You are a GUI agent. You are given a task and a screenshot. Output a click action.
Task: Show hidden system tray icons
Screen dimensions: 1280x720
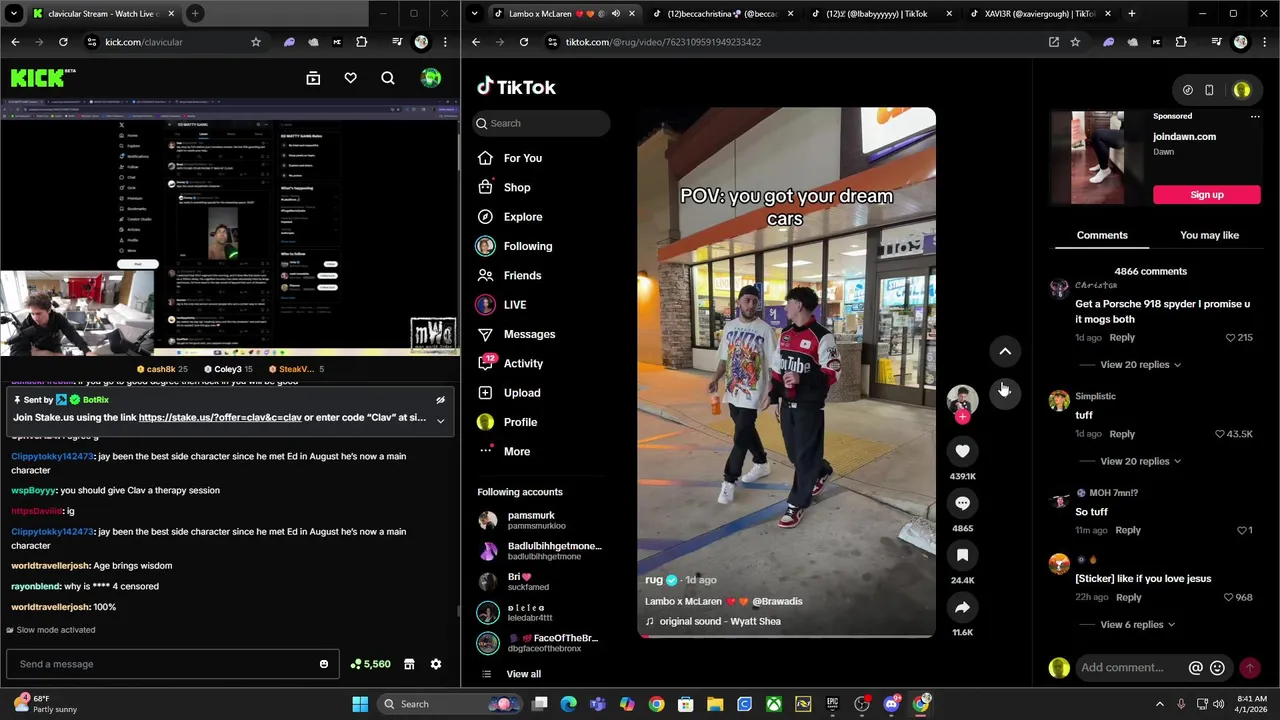point(1160,704)
